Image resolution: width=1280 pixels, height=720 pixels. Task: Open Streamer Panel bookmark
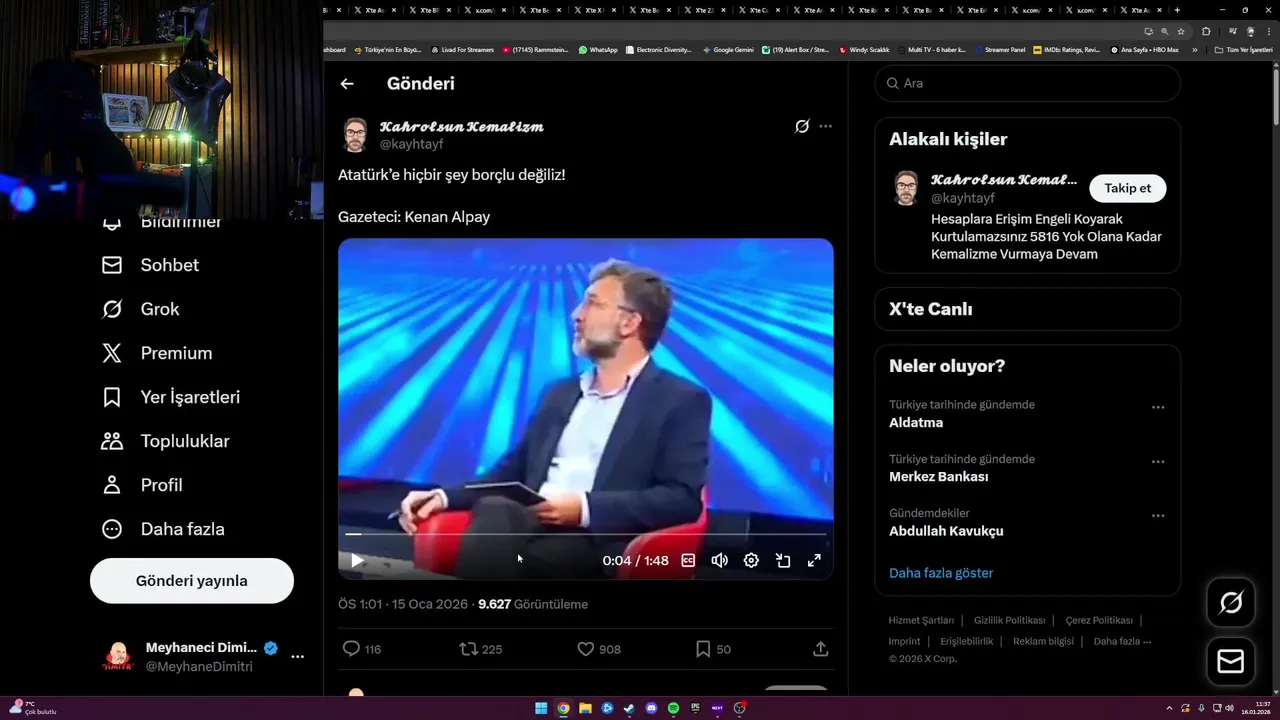pyautogui.click(x=1000, y=49)
